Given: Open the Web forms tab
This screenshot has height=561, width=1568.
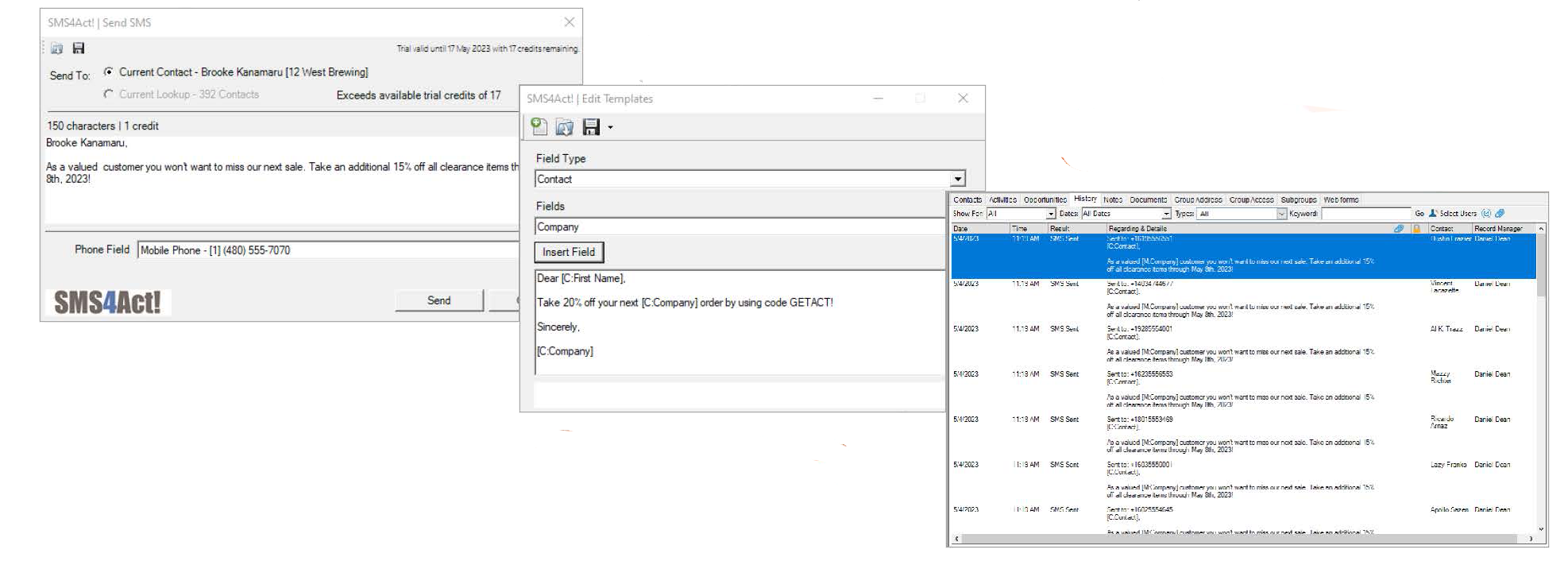Looking at the screenshot, I should pos(1341,200).
